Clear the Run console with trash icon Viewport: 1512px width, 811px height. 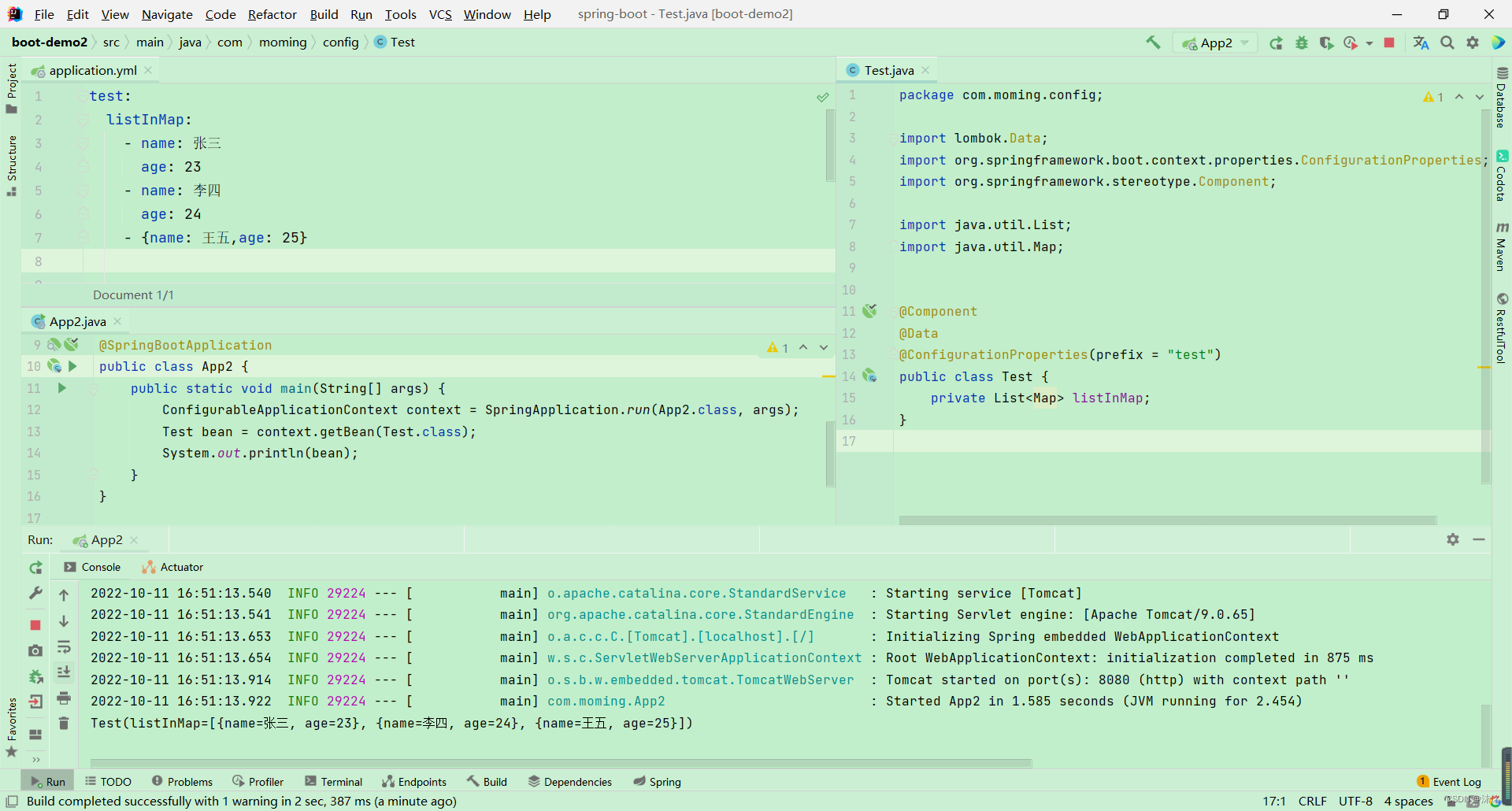click(x=65, y=723)
